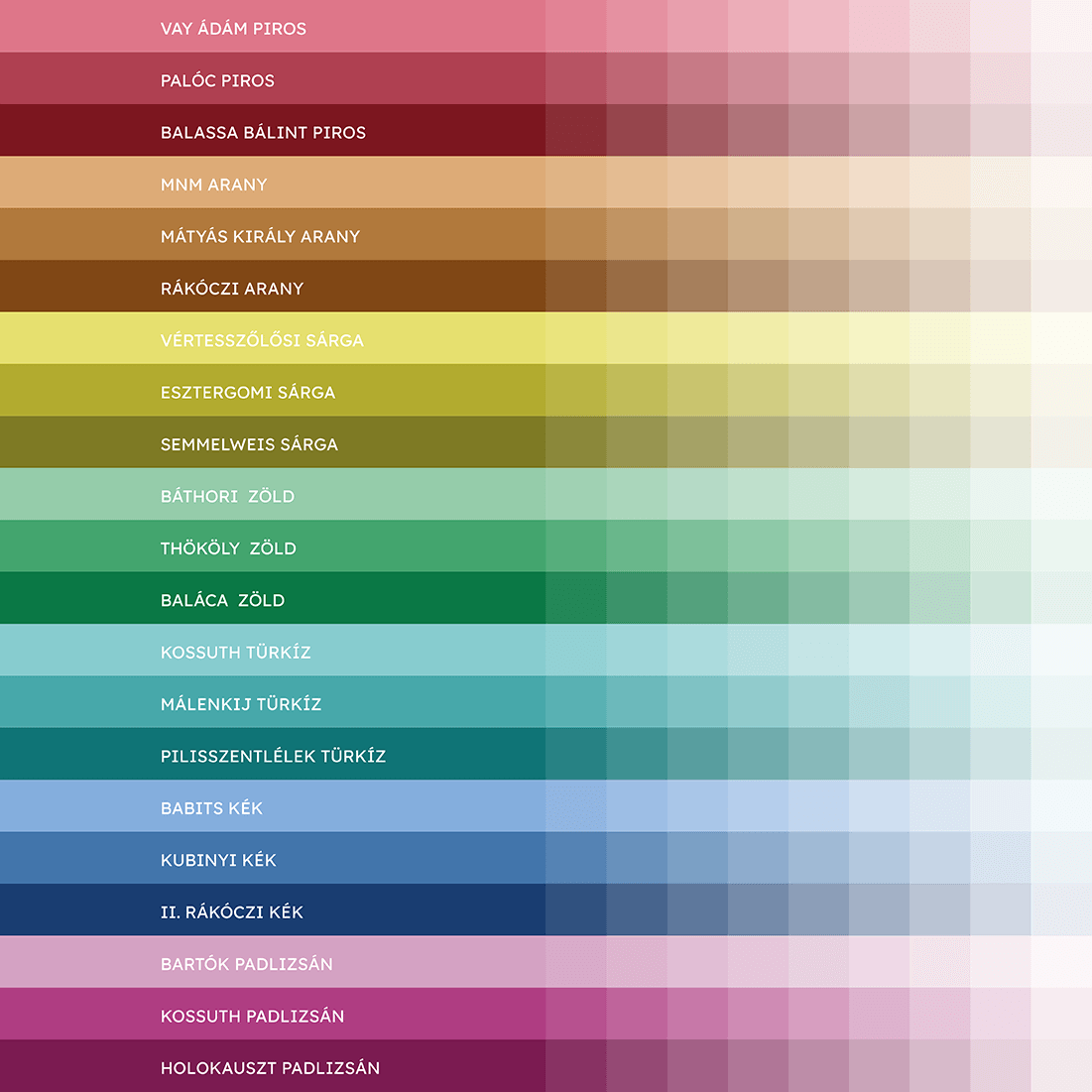The image size is (1092, 1092).
Task: Pick the first tint square beside Vay Ádám Piros bar
Action: pyautogui.click(x=576, y=26)
